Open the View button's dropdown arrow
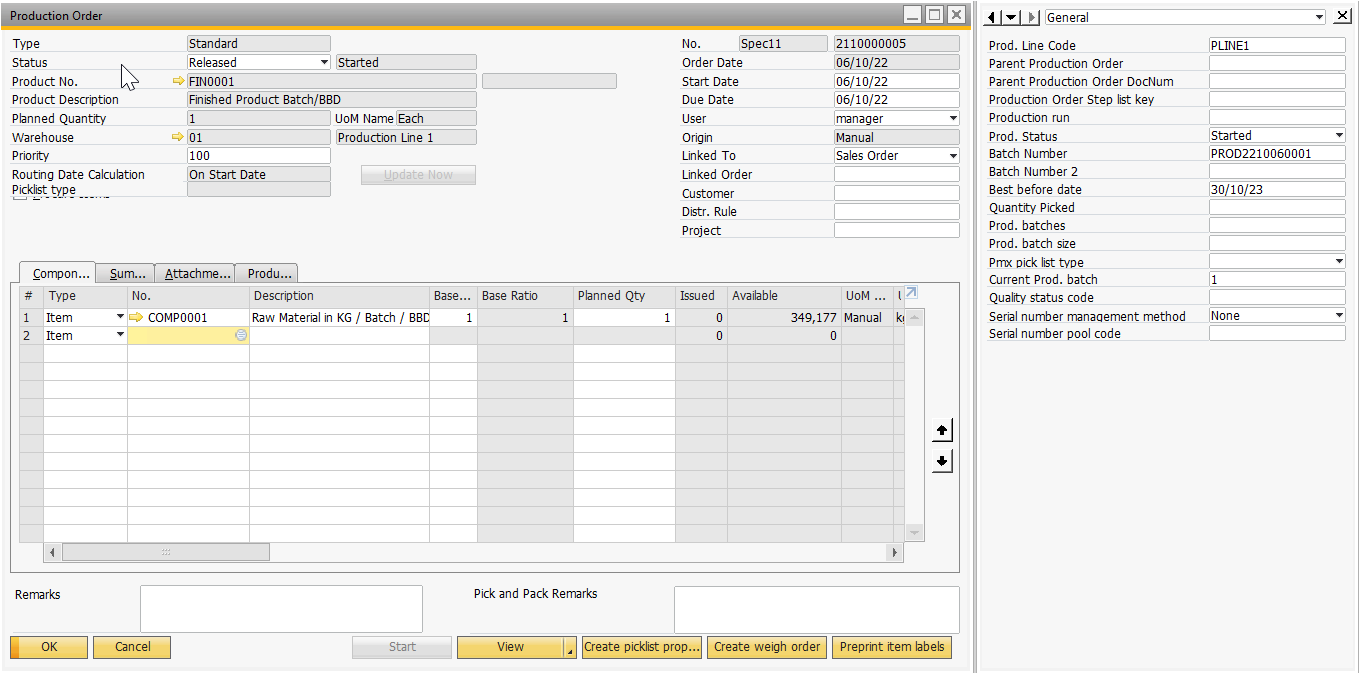Image resolution: width=1359 pixels, height=673 pixels. pyautogui.click(x=571, y=648)
